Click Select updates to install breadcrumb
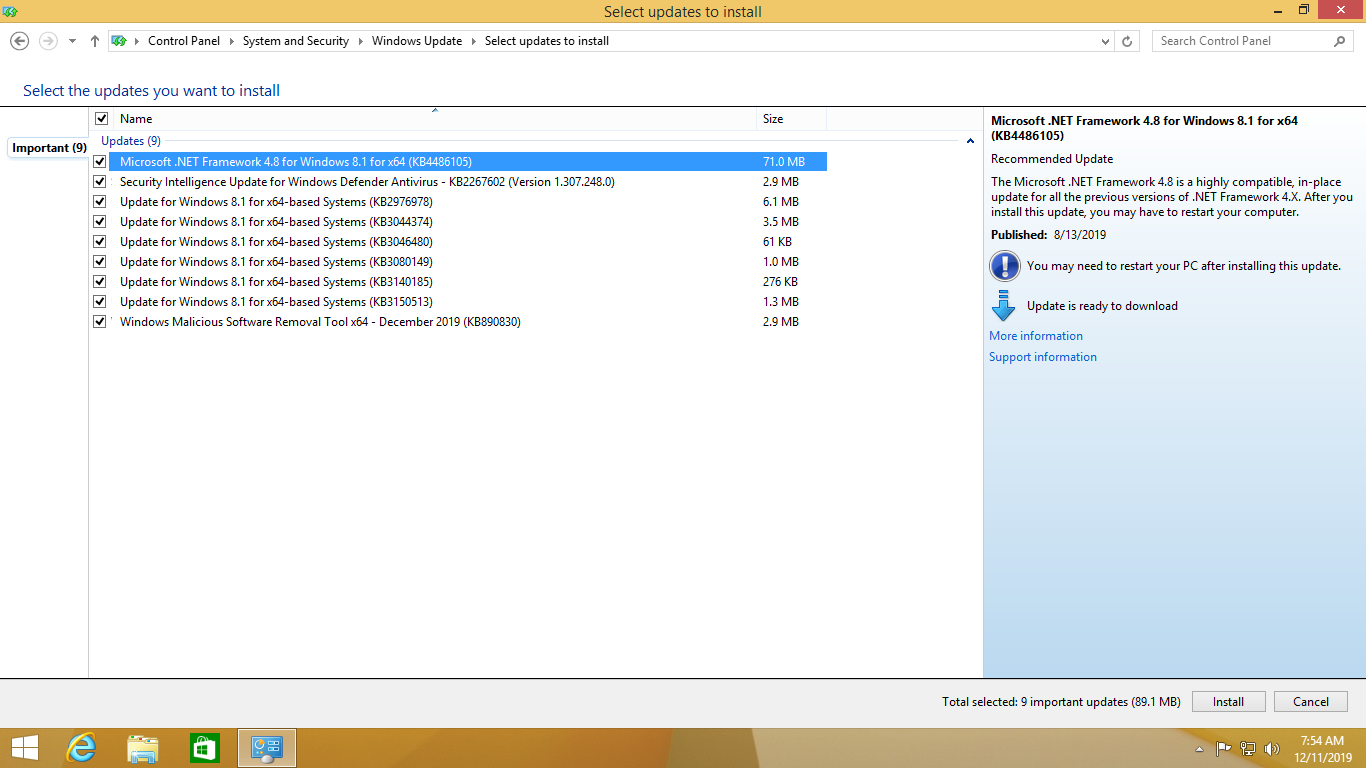The height and width of the screenshot is (768, 1366). coord(547,41)
